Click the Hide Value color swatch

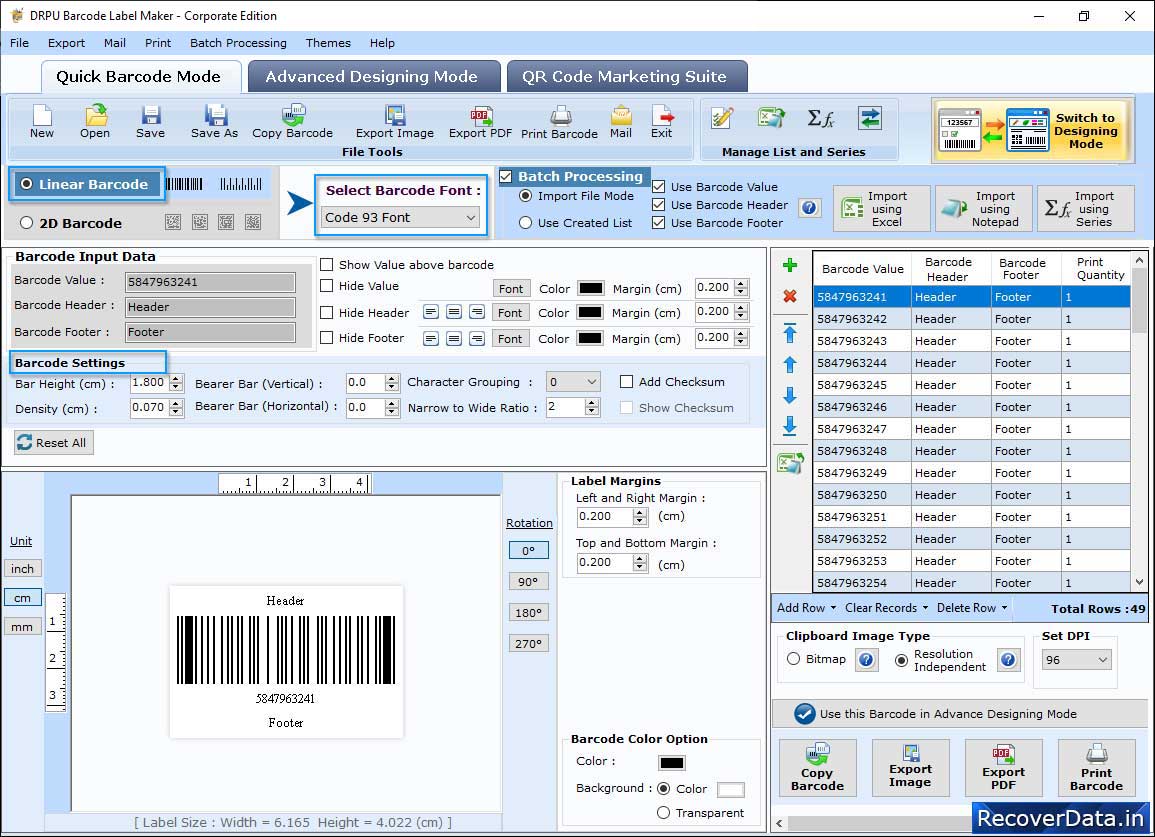point(591,288)
